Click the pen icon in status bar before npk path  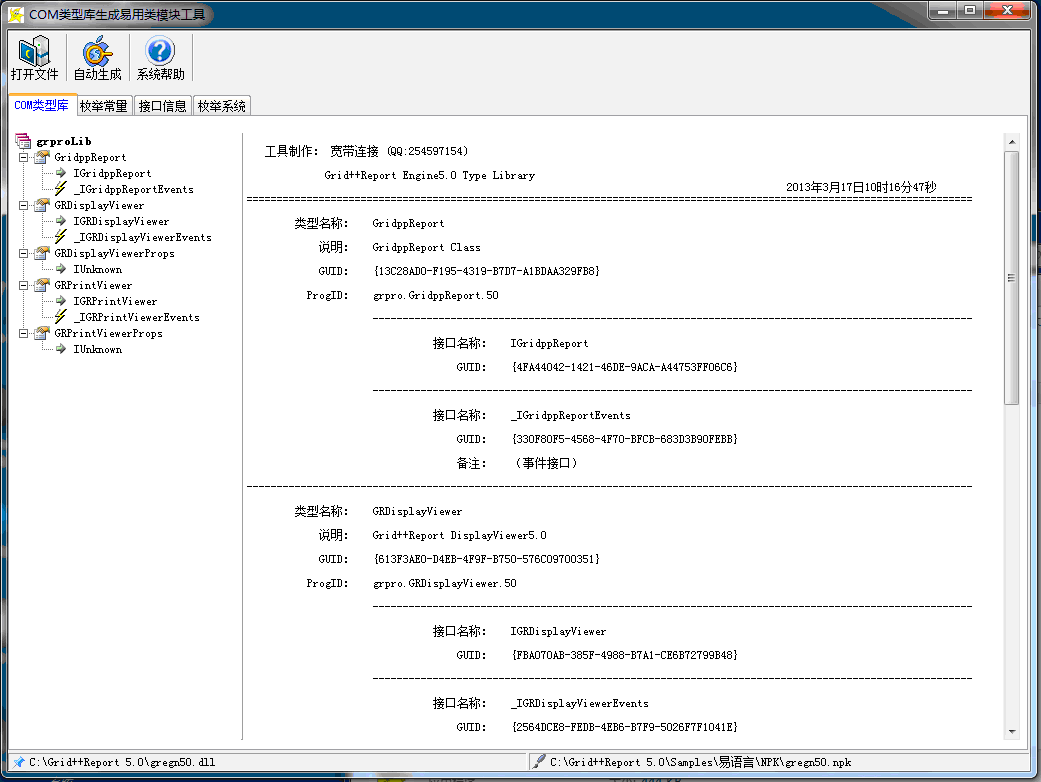(539, 761)
